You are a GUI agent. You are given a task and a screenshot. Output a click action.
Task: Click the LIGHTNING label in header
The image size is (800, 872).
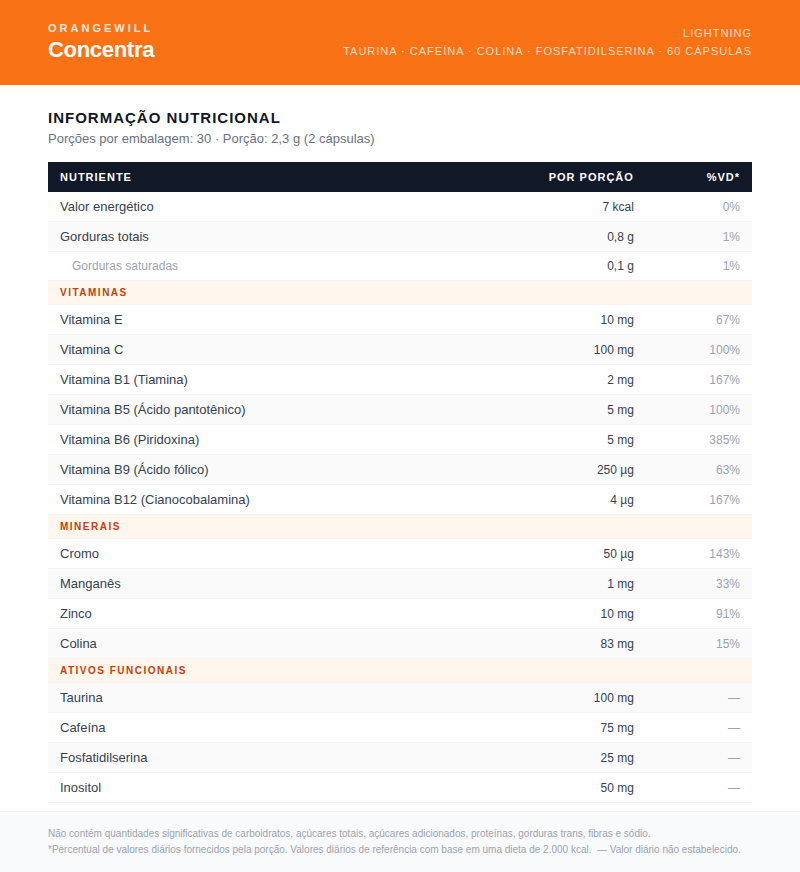pyautogui.click(x=716, y=33)
